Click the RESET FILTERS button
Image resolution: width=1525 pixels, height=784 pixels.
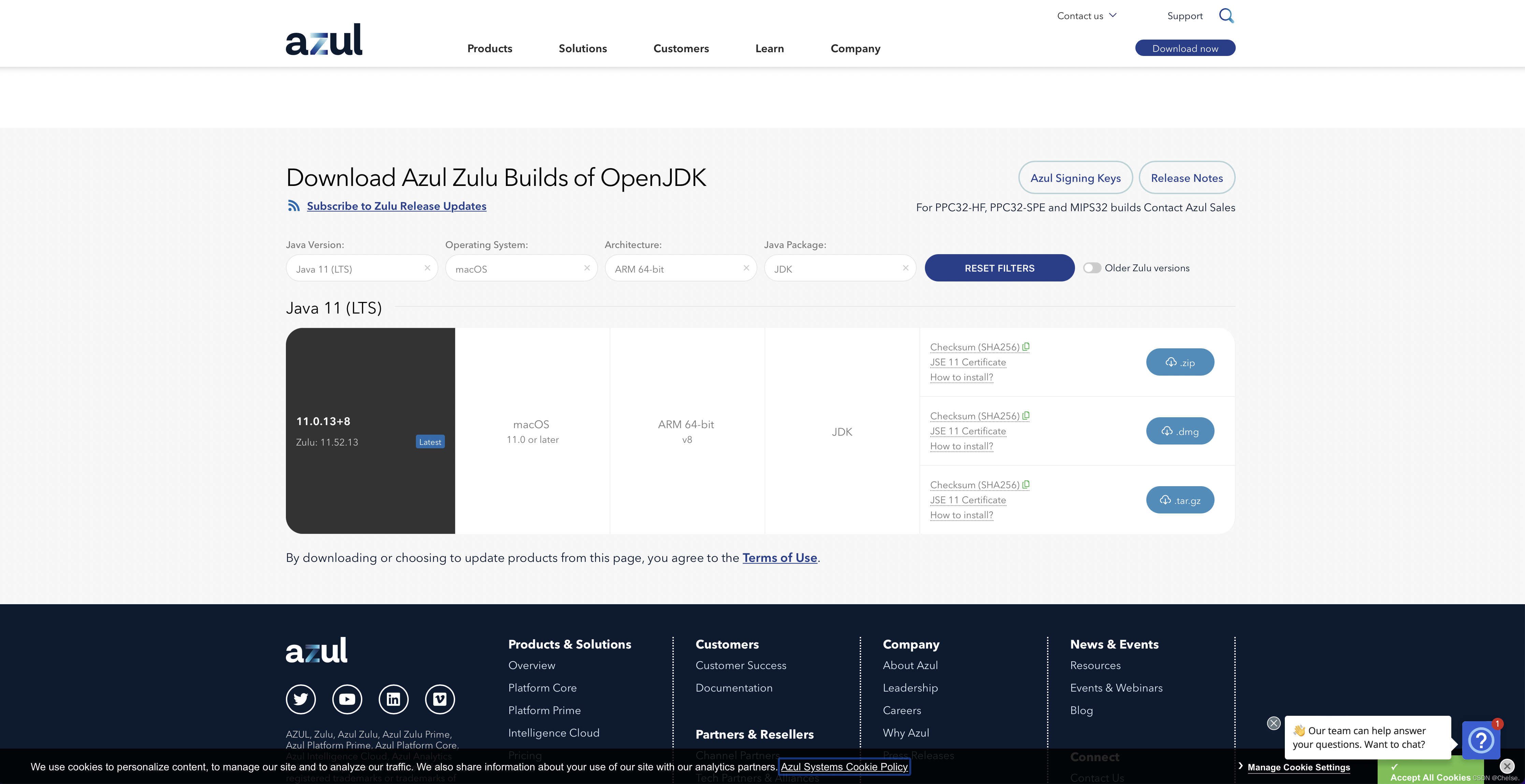tap(999, 268)
